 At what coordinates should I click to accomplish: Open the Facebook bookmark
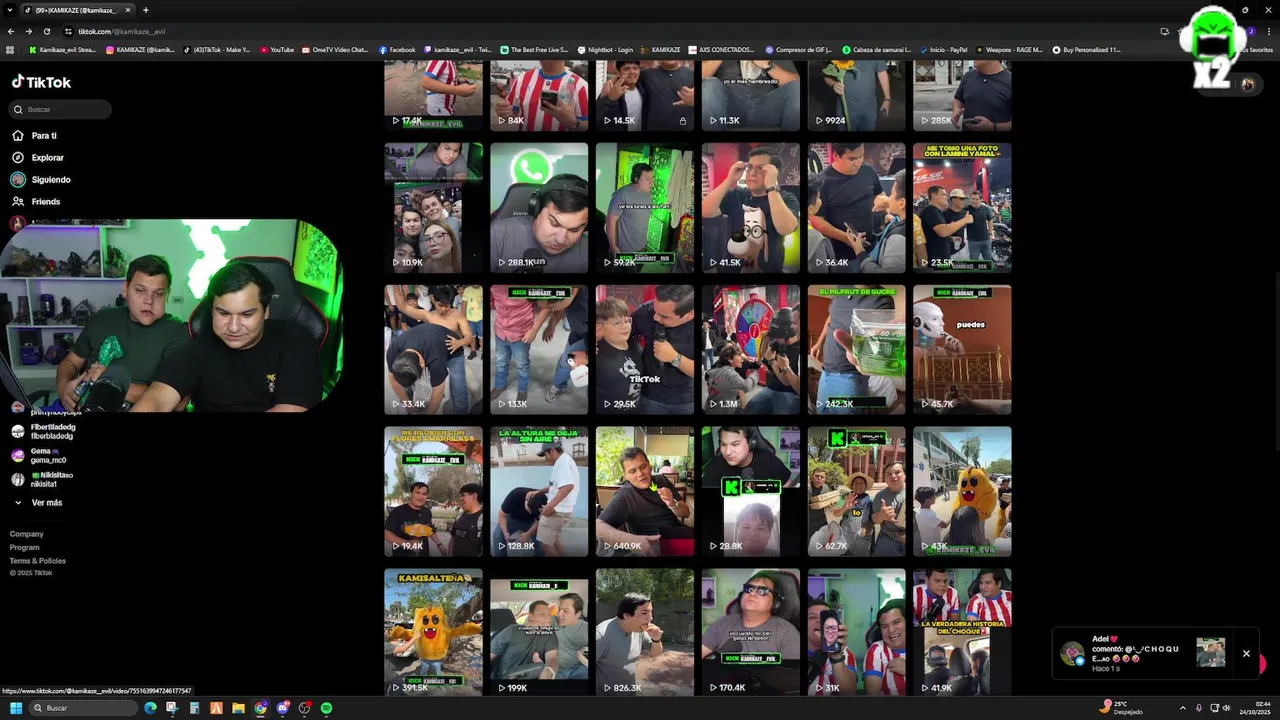pos(397,49)
